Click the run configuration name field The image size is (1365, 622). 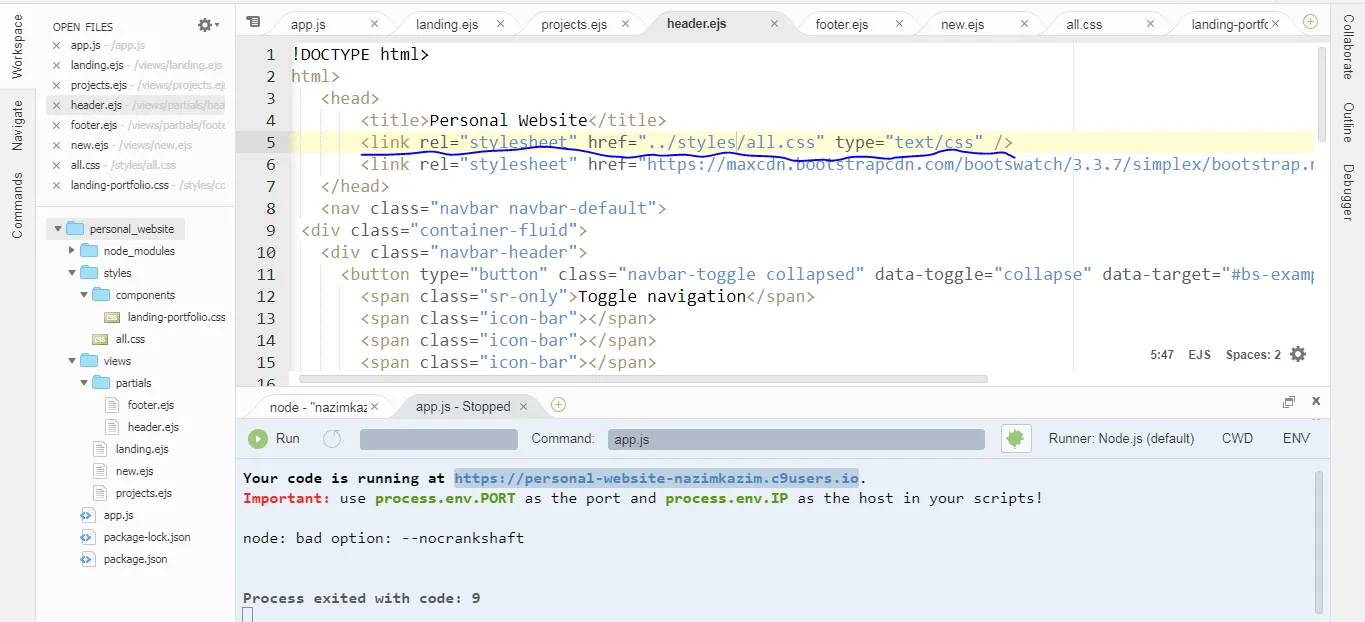(439, 439)
